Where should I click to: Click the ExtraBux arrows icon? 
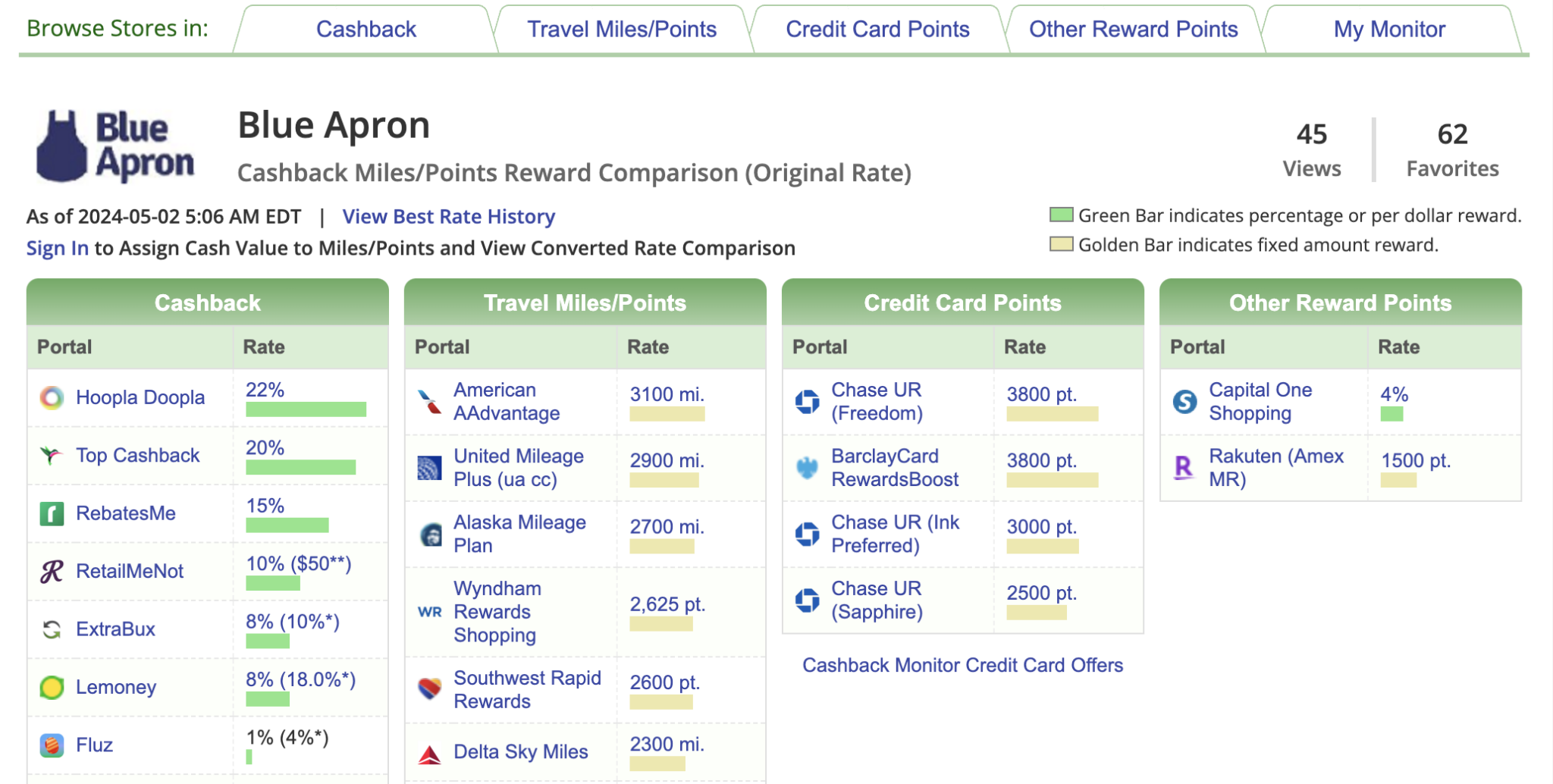52,629
